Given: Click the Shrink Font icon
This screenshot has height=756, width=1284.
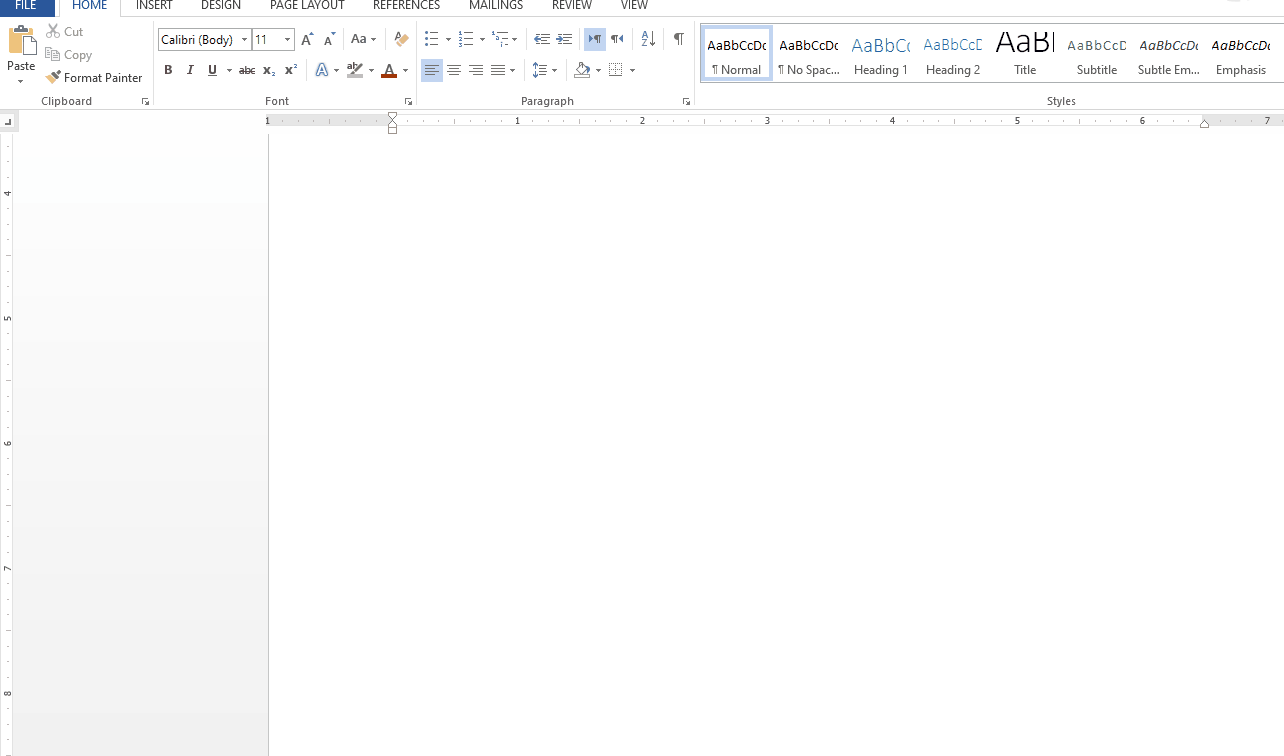Looking at the screenshot, I should pos(329,40).
